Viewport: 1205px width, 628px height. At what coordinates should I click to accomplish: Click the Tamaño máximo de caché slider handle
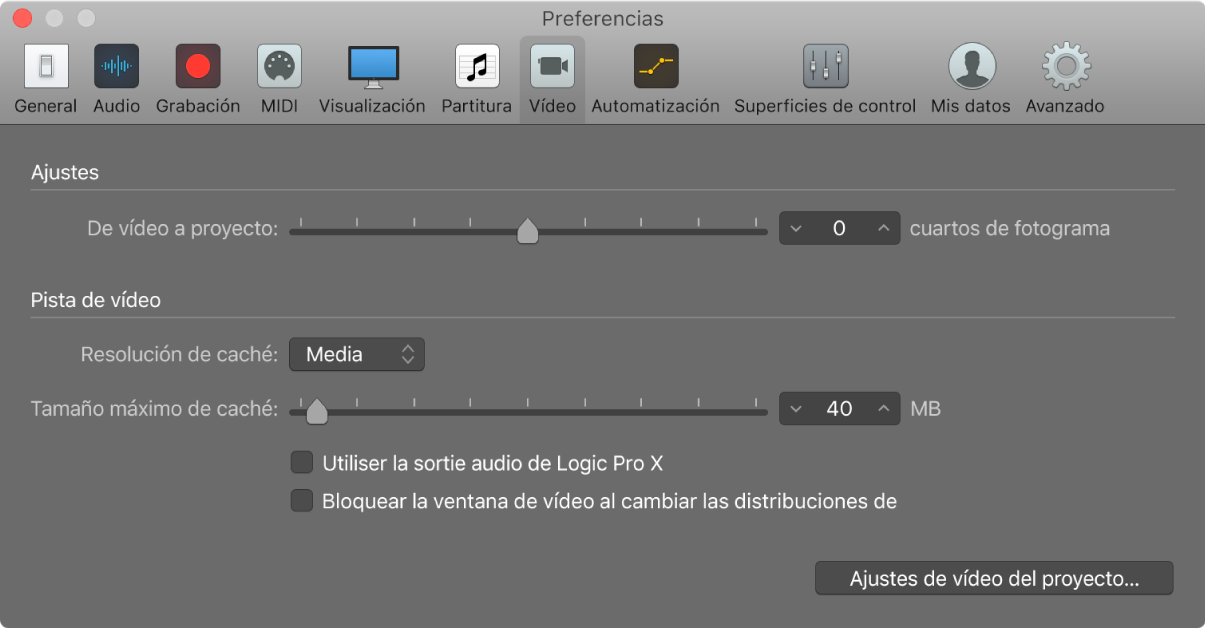[x=316, y=411]
